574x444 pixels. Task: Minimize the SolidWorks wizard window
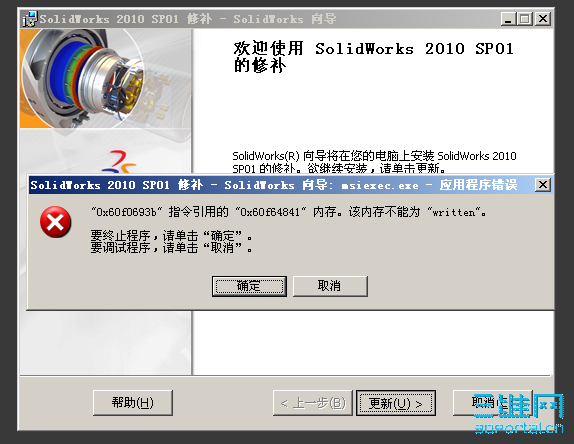(508, 19)
